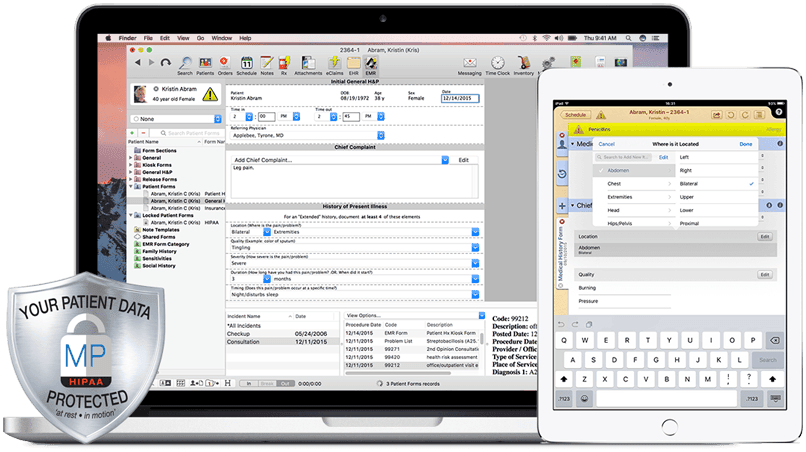Tap the Schedule button on iPad
The height and width of the screenshot is (452, 806).
576,115
